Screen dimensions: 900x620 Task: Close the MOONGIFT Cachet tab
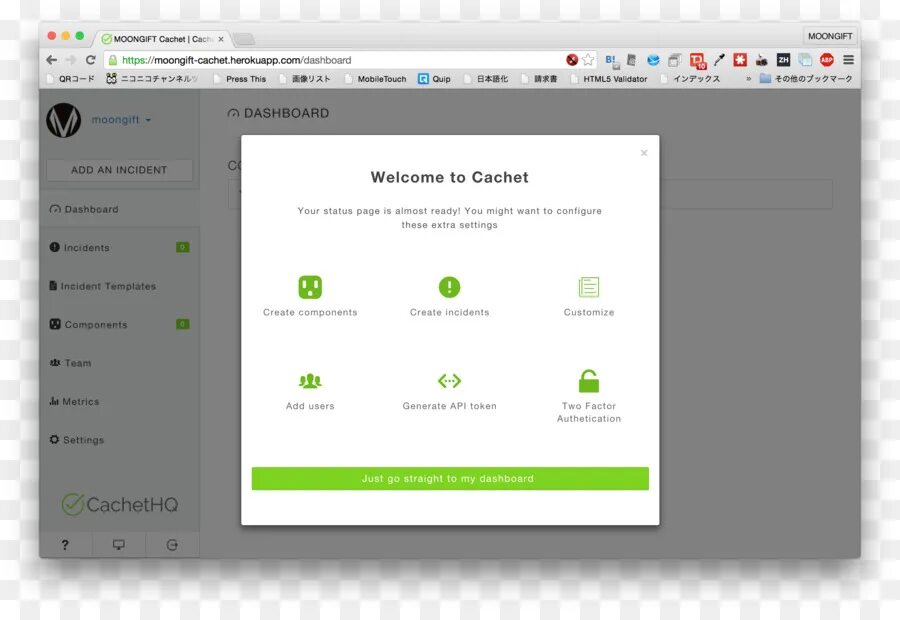[221, 39]
